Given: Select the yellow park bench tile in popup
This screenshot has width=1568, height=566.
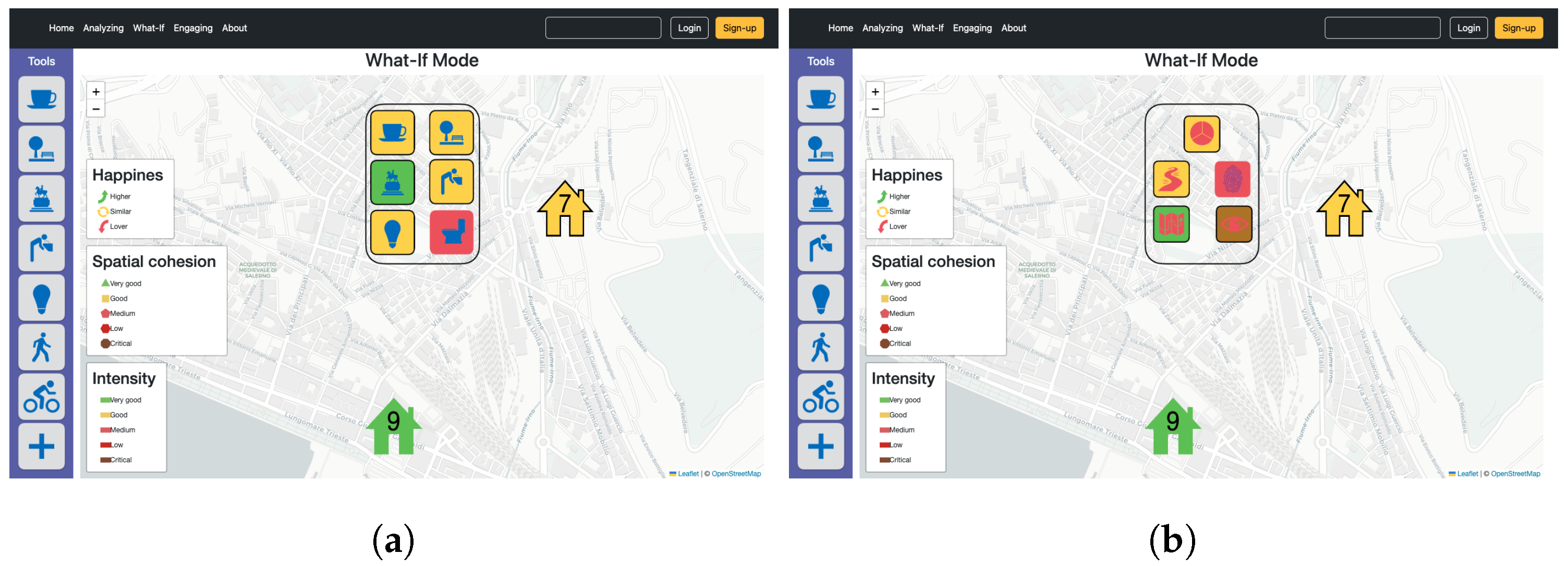Looking at the screenshot, I should point(451,133).
